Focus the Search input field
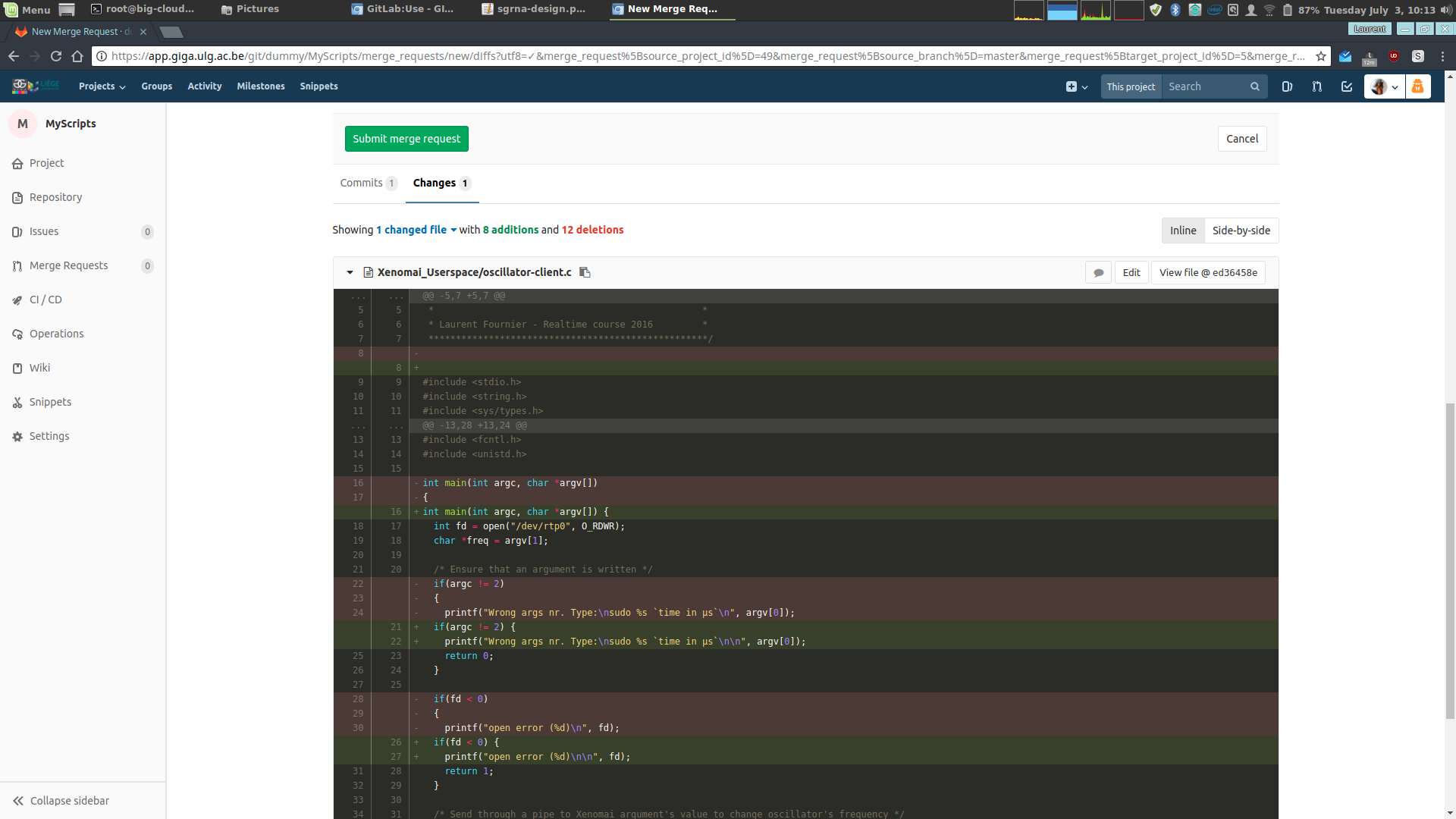Image resolution: width=1456 pixels, height=819 pixels. (x=1206, y=86)
